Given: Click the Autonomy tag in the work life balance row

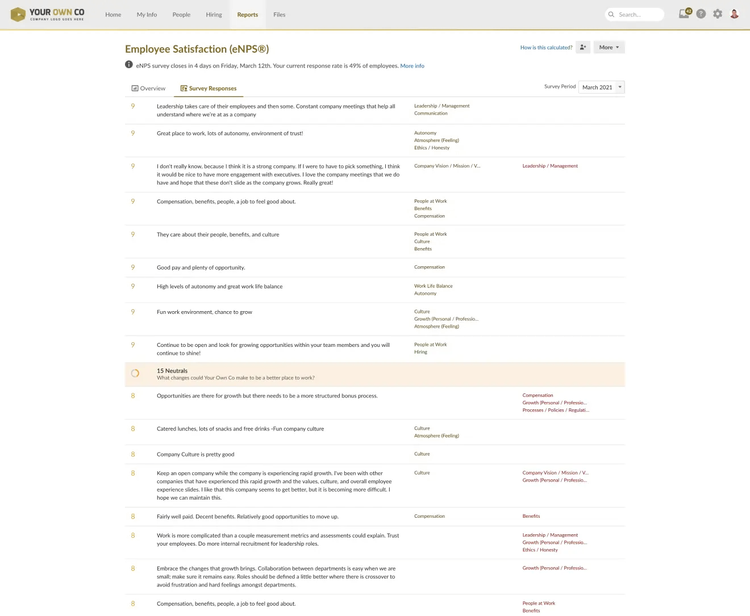Looking at the screenshot, I should pyautogui.click(x=425, y=294).
